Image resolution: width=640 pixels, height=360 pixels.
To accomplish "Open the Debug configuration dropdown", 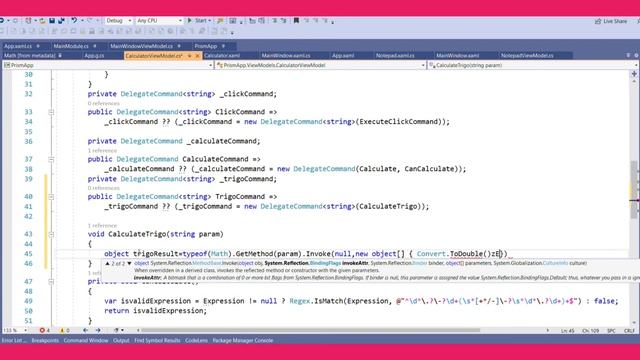I will [118, 20].
